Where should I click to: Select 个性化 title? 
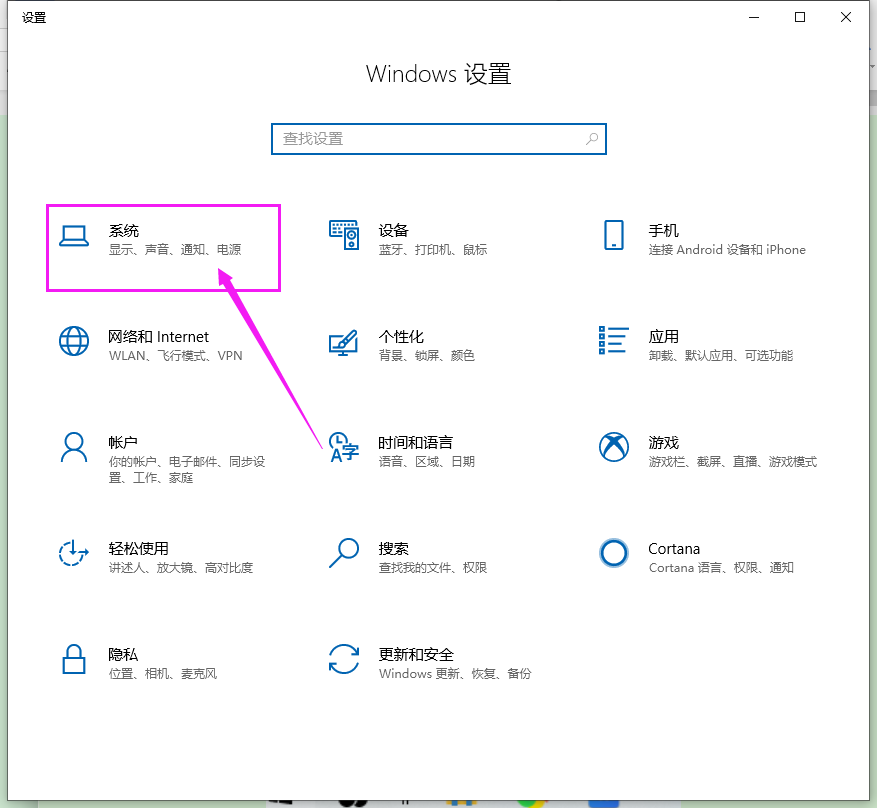pos(401,337)
